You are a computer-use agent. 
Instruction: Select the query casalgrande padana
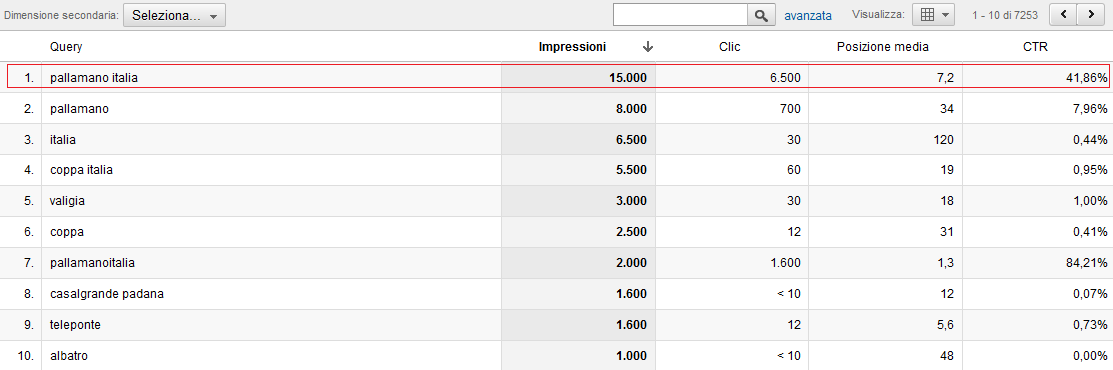107,293
